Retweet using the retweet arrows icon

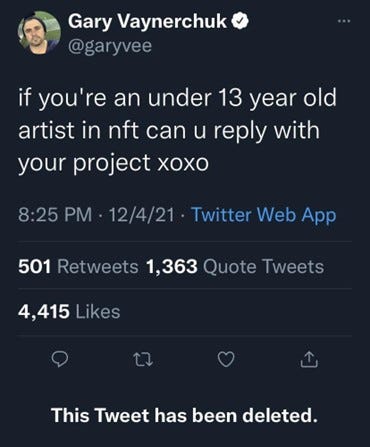143,360
